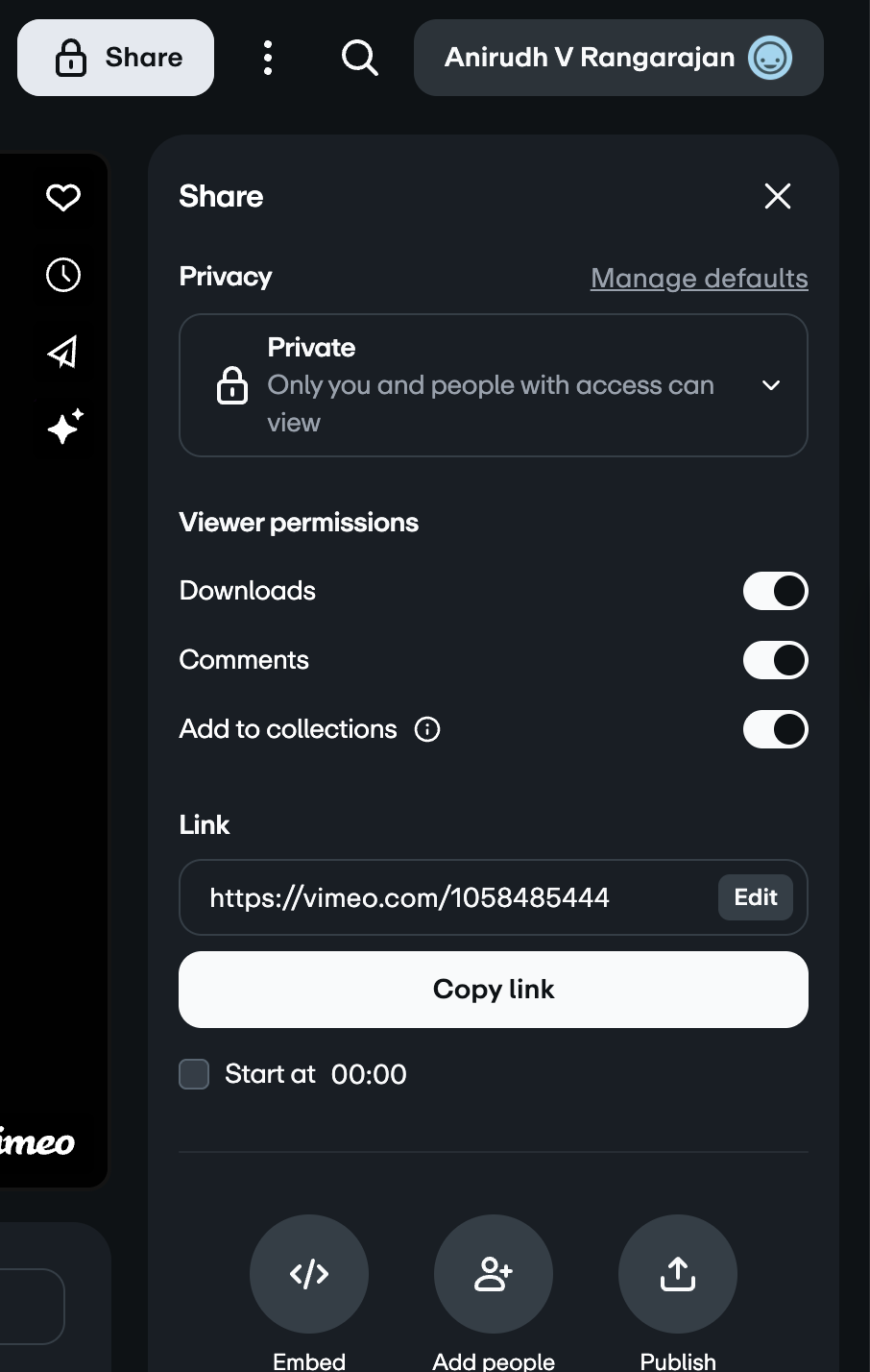Click the Add people icon
Viewport: 870px width, 1372px height.
pyautogui.click(x=493, y=1274)
